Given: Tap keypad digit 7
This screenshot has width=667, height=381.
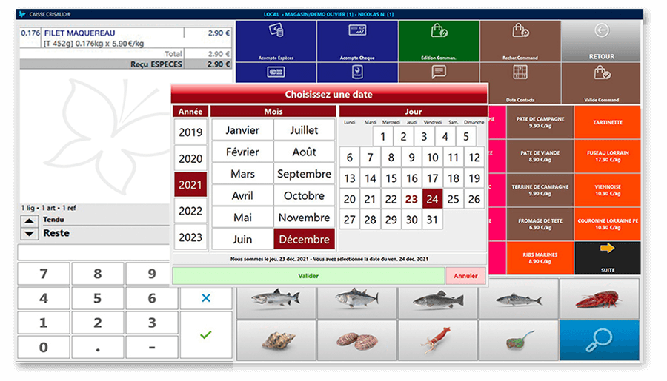Looking at the screenshot, I should [43, 274].
